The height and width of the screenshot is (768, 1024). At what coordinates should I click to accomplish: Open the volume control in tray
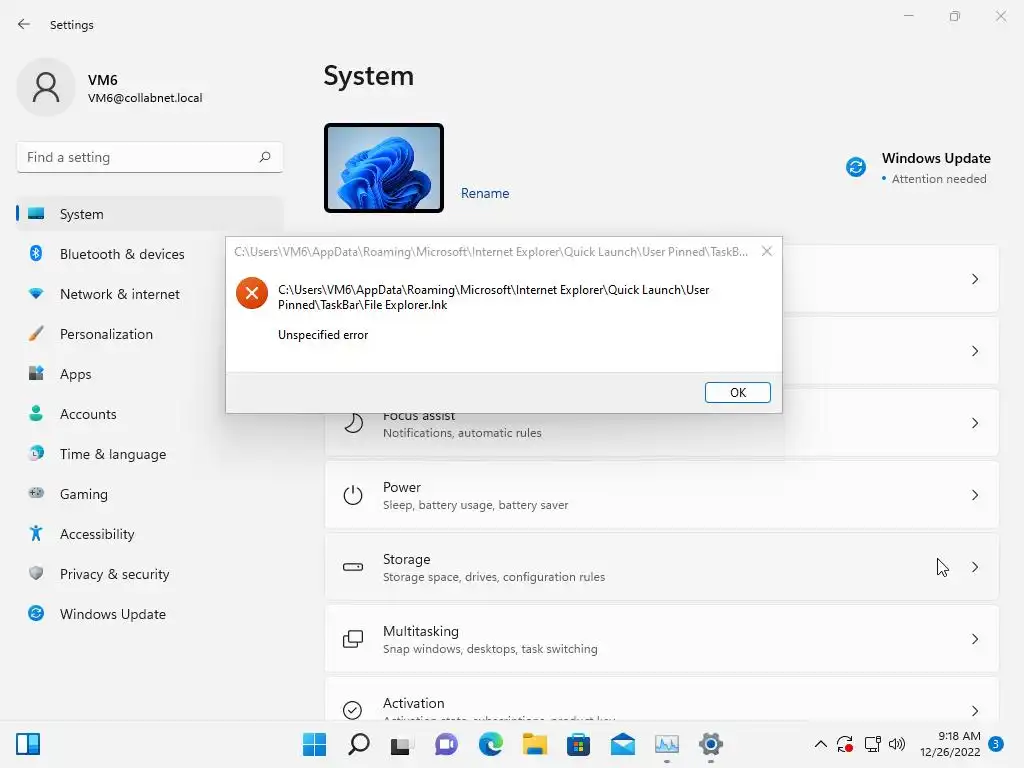tap(897, 744)
